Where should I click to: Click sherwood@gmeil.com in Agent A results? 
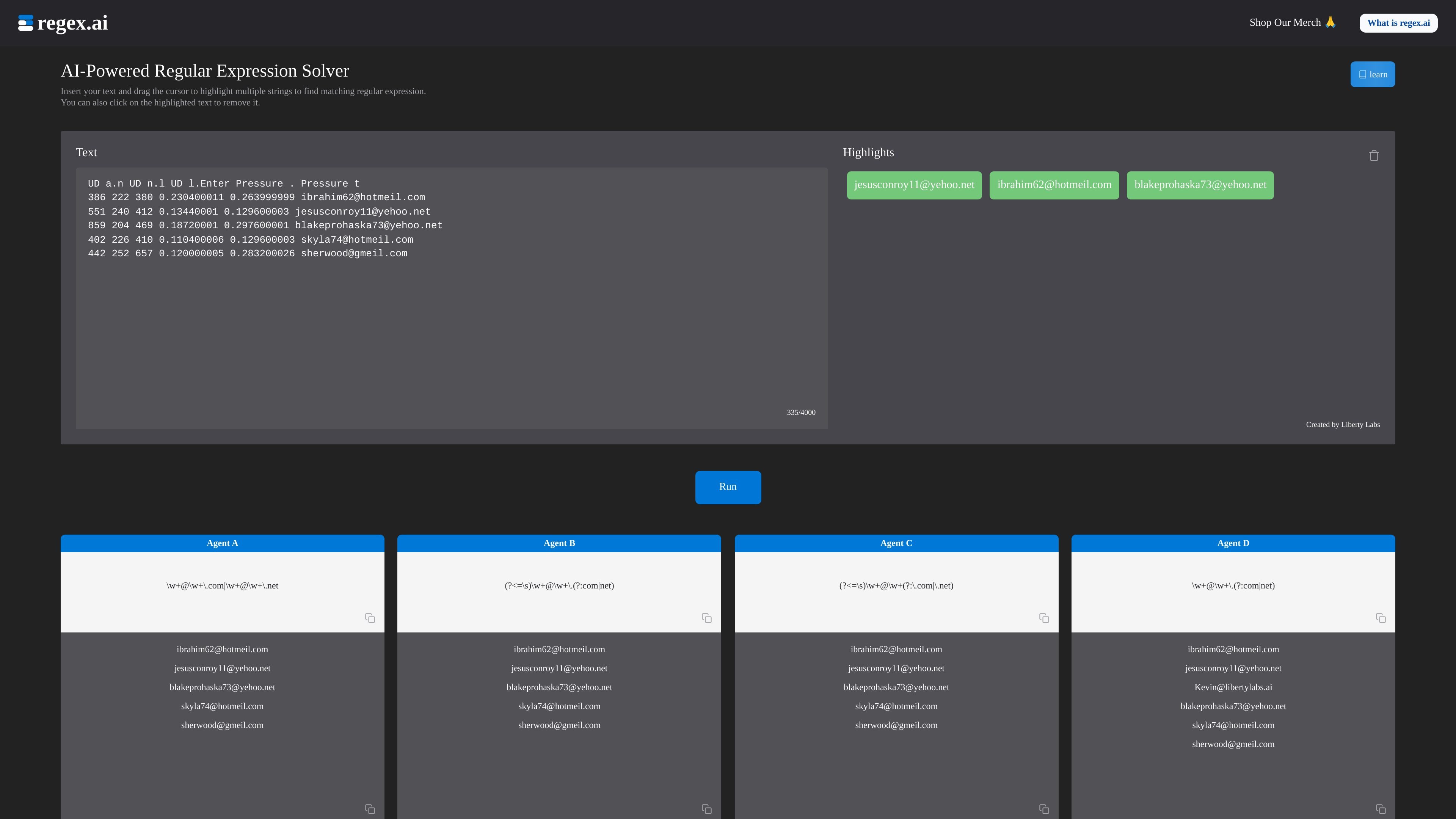(222, 725)
